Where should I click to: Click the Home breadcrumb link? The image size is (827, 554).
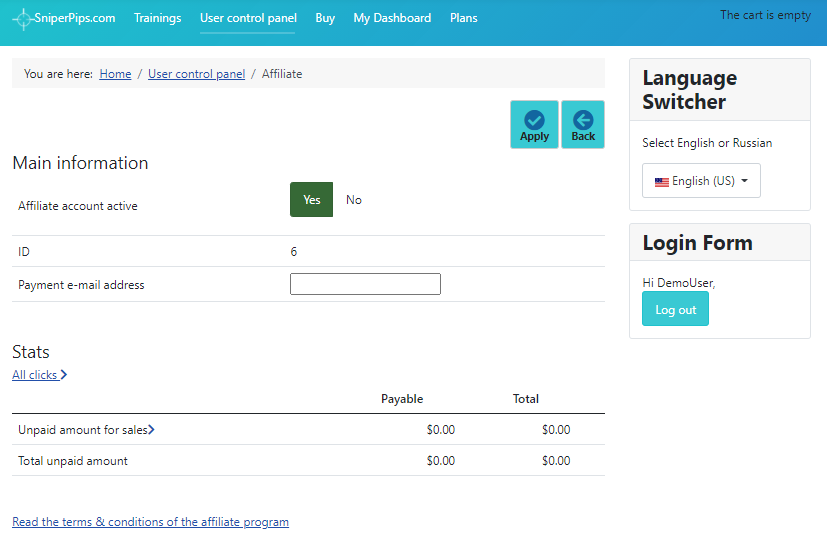[x=115, y=74]
